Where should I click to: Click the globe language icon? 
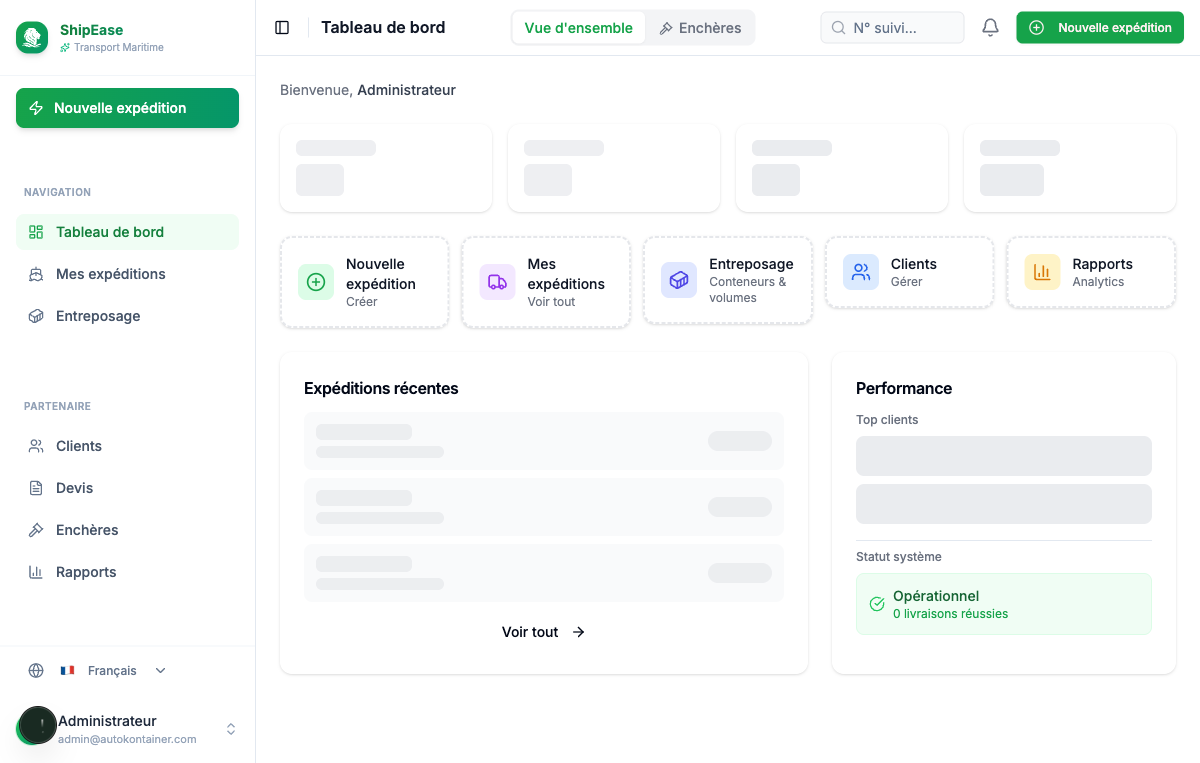36,671
